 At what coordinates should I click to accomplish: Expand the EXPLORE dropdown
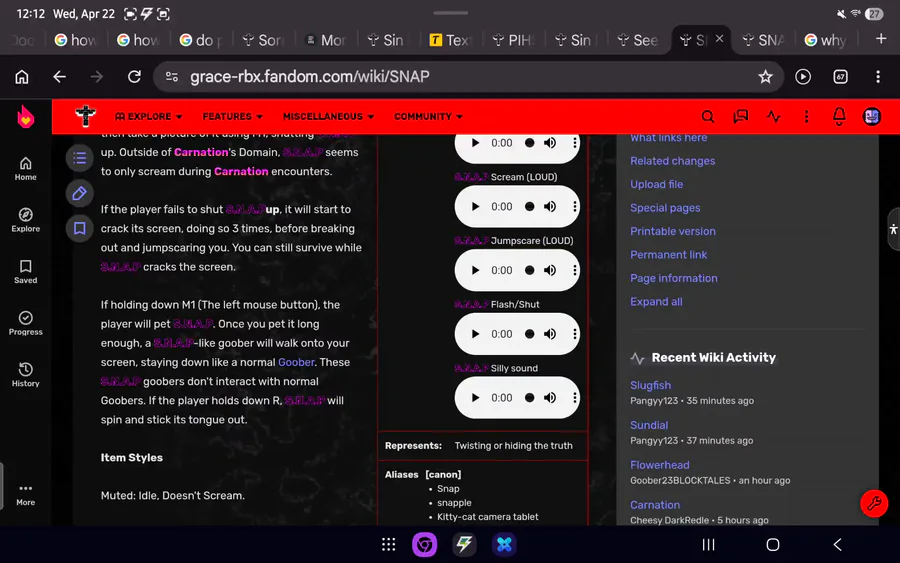[148, 117]
